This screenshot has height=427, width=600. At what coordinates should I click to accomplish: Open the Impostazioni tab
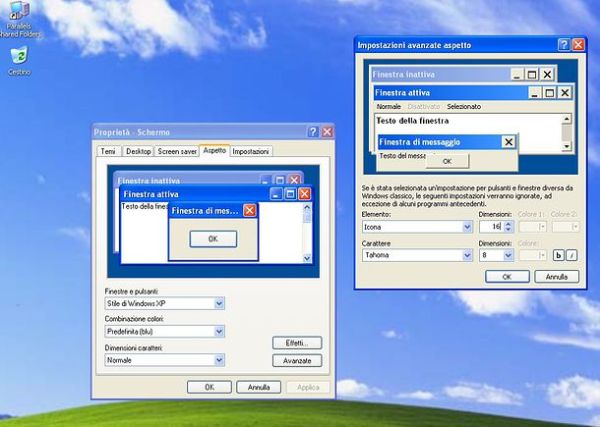click(x=251, y=152)
